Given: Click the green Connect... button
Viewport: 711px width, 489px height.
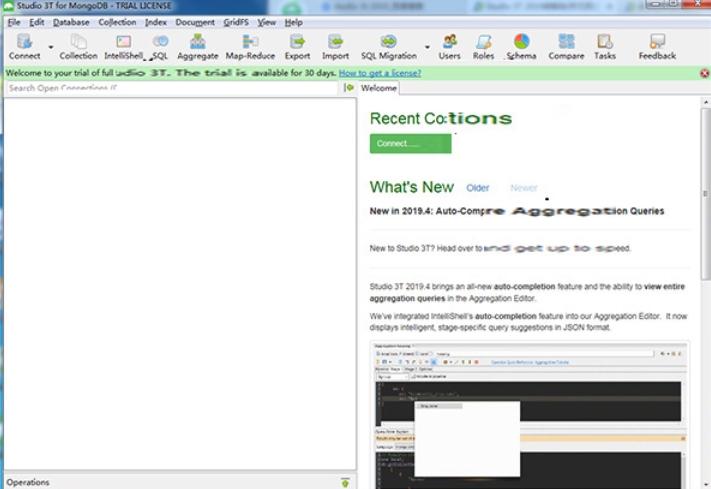Looking at the screenshot, I should pyautogui.click(x=410, y=144).
